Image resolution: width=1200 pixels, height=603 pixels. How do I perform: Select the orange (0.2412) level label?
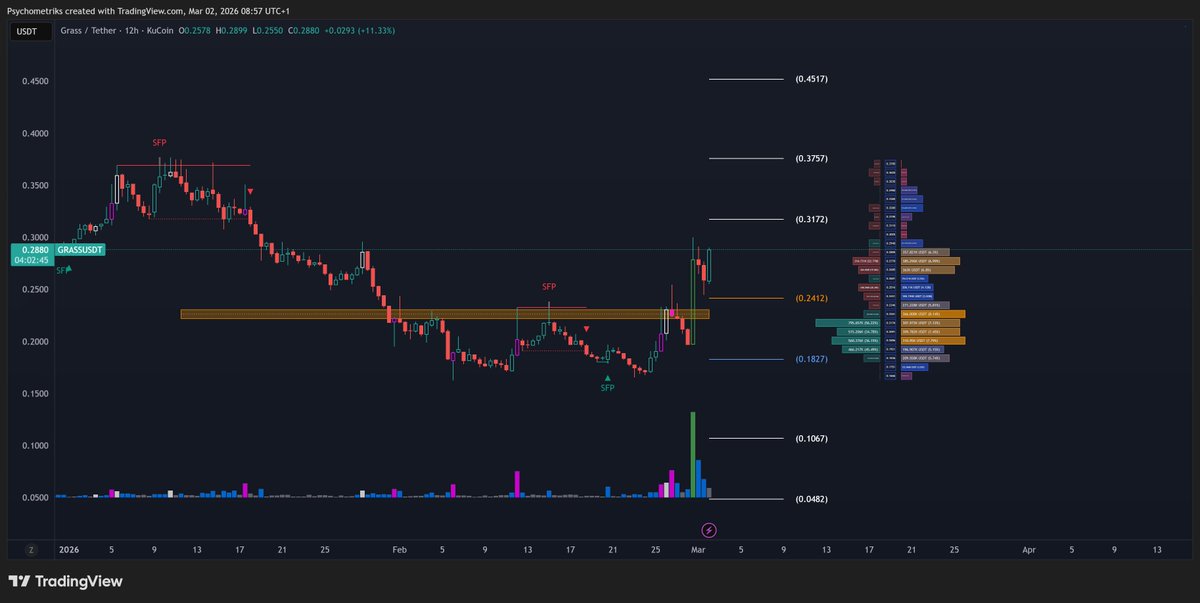pos(811,298)
